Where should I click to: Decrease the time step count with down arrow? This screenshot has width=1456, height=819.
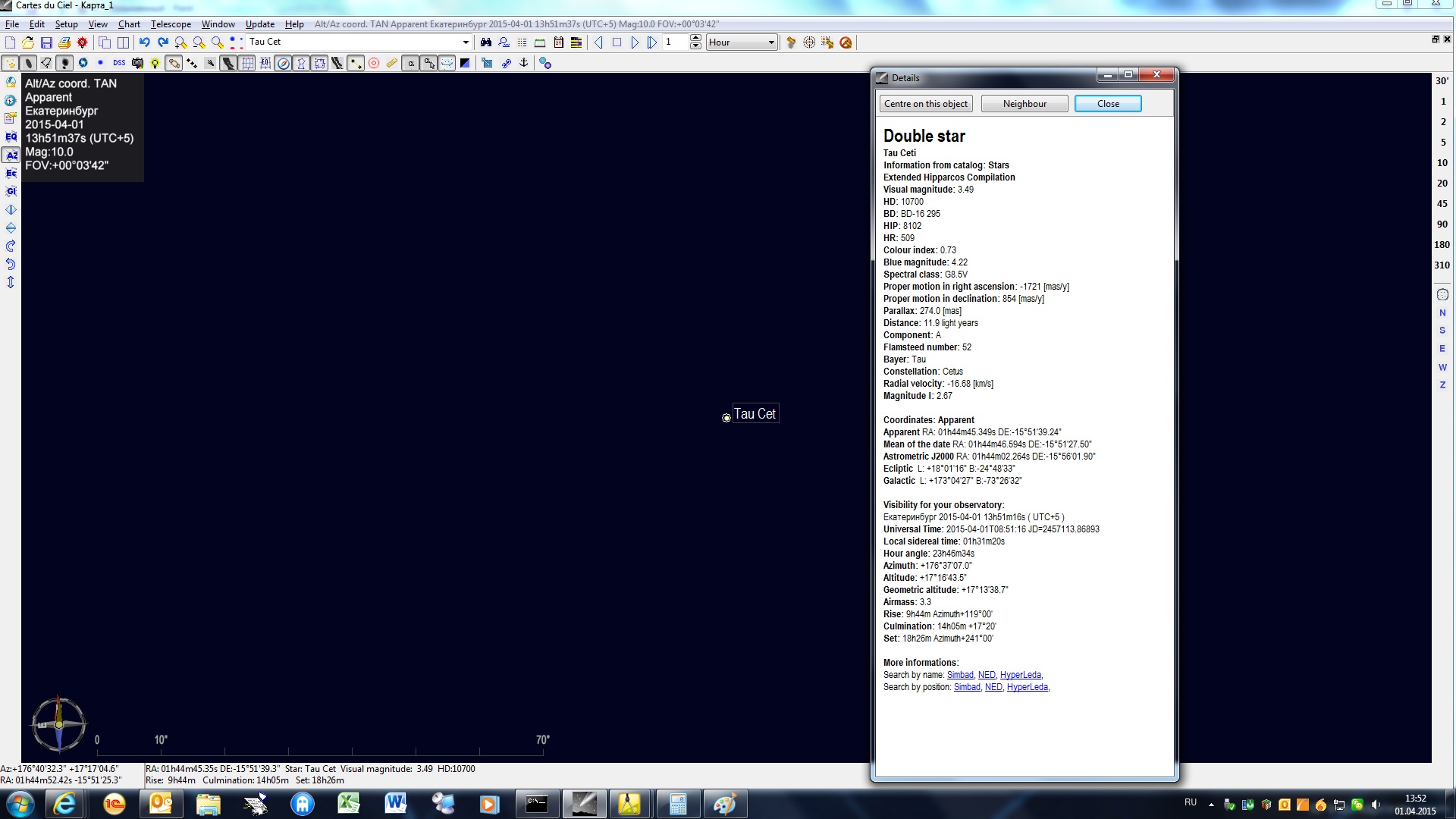(695, 46)
